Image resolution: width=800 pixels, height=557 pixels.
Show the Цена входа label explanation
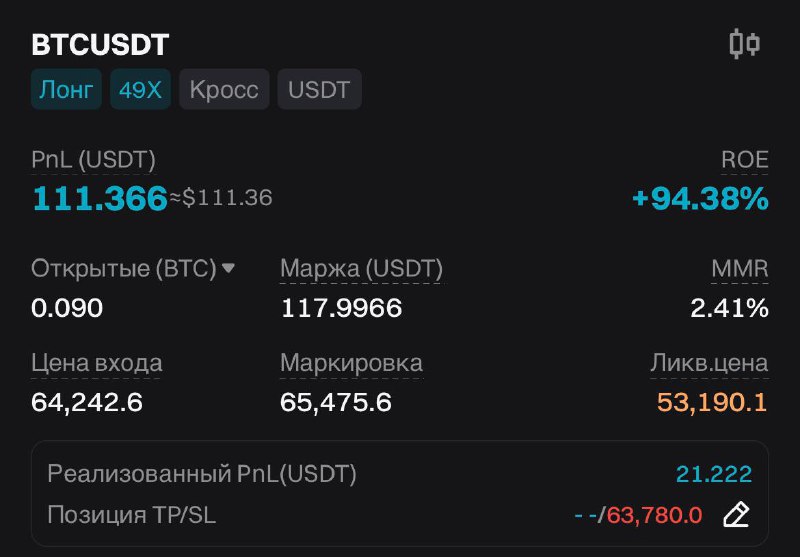point(96,363)
